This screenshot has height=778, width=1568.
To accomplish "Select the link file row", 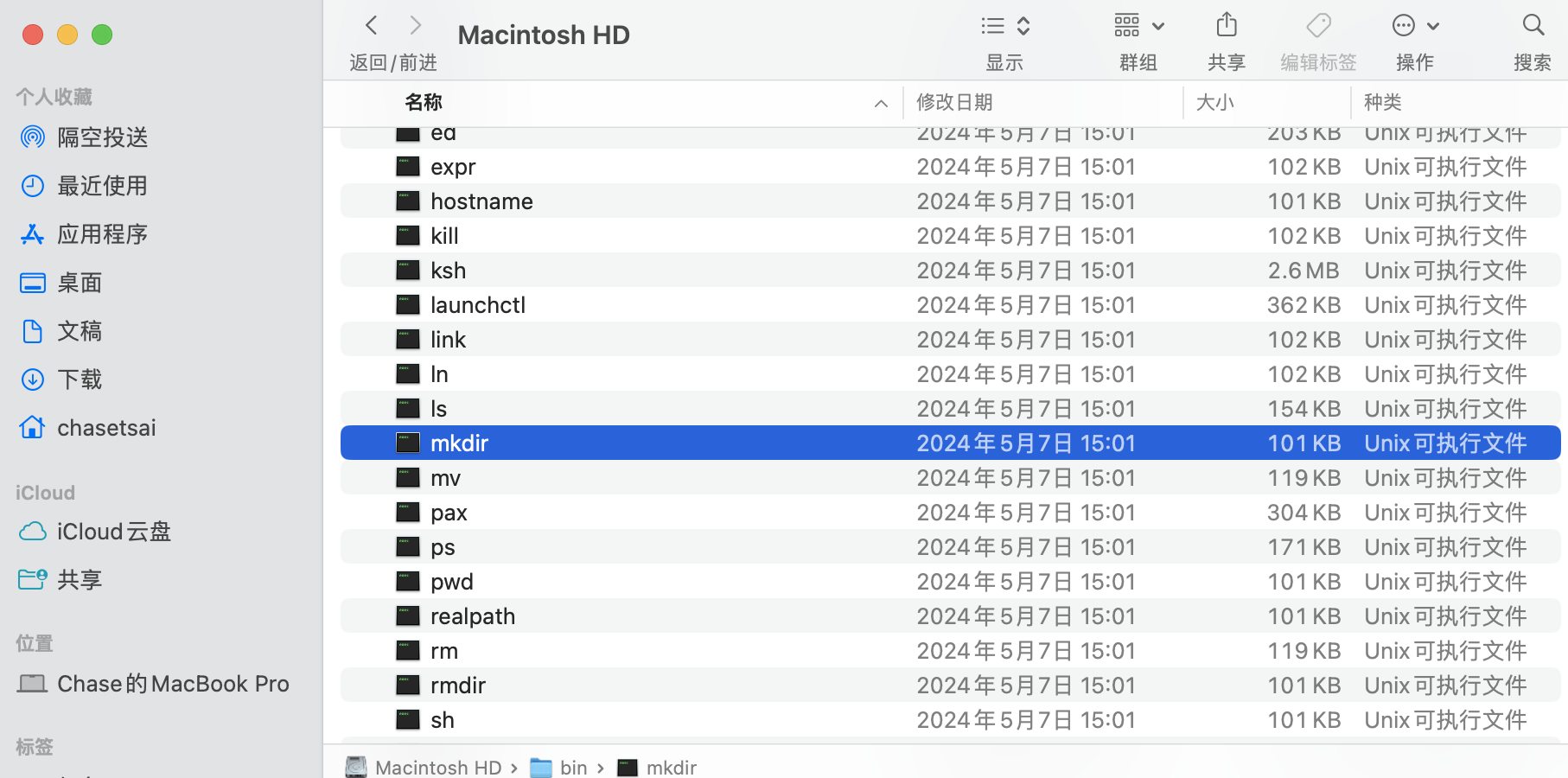I will point(950,339).
